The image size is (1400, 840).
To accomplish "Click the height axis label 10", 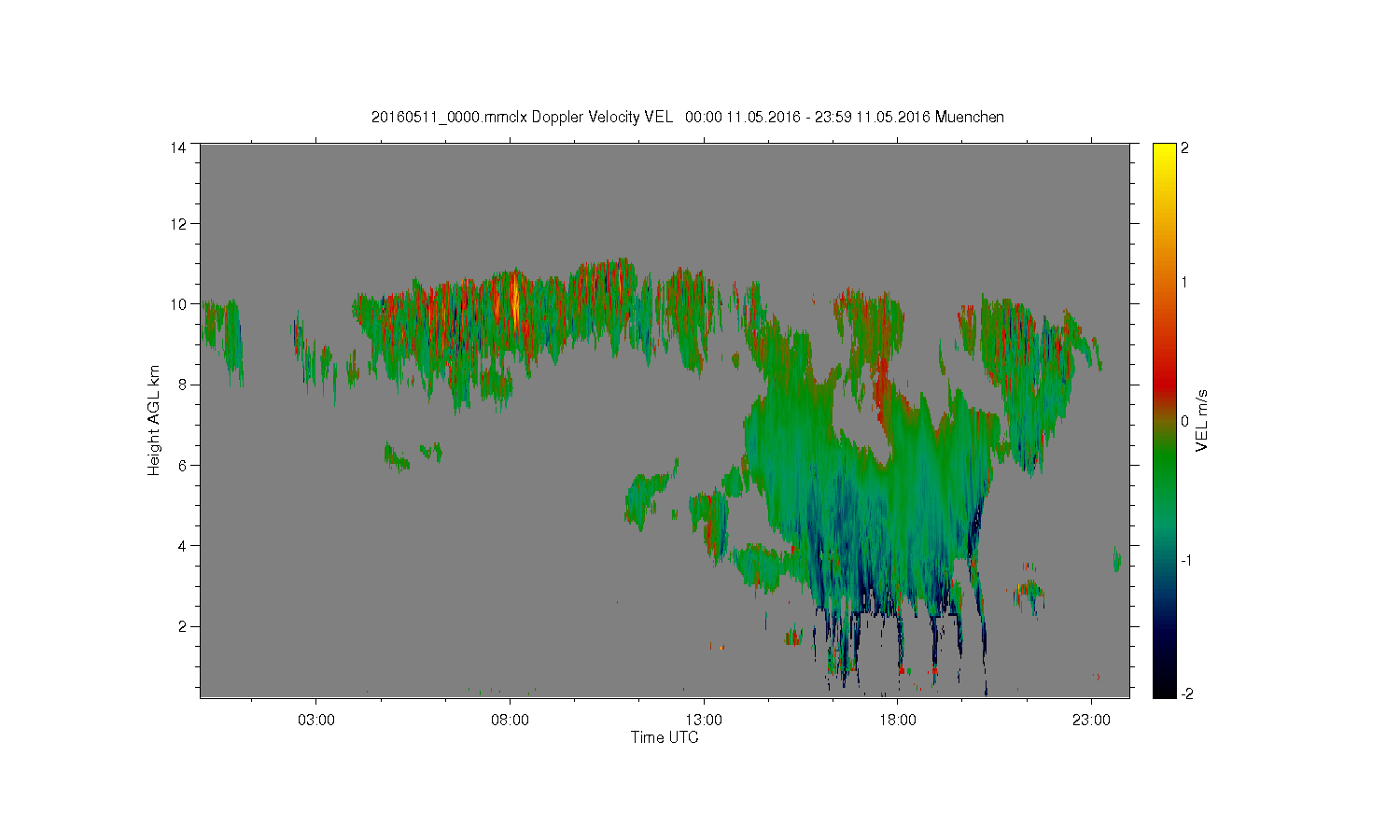I will [177, 303].
